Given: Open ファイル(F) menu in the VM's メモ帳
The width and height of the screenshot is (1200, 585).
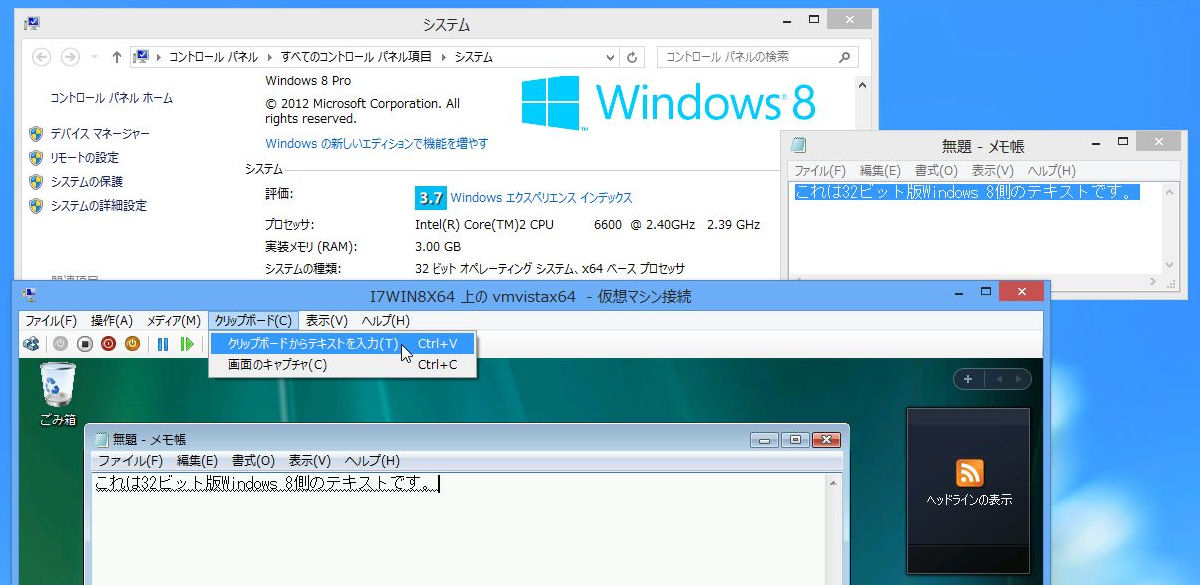Looking at the screenshot, I should point(130,461).
